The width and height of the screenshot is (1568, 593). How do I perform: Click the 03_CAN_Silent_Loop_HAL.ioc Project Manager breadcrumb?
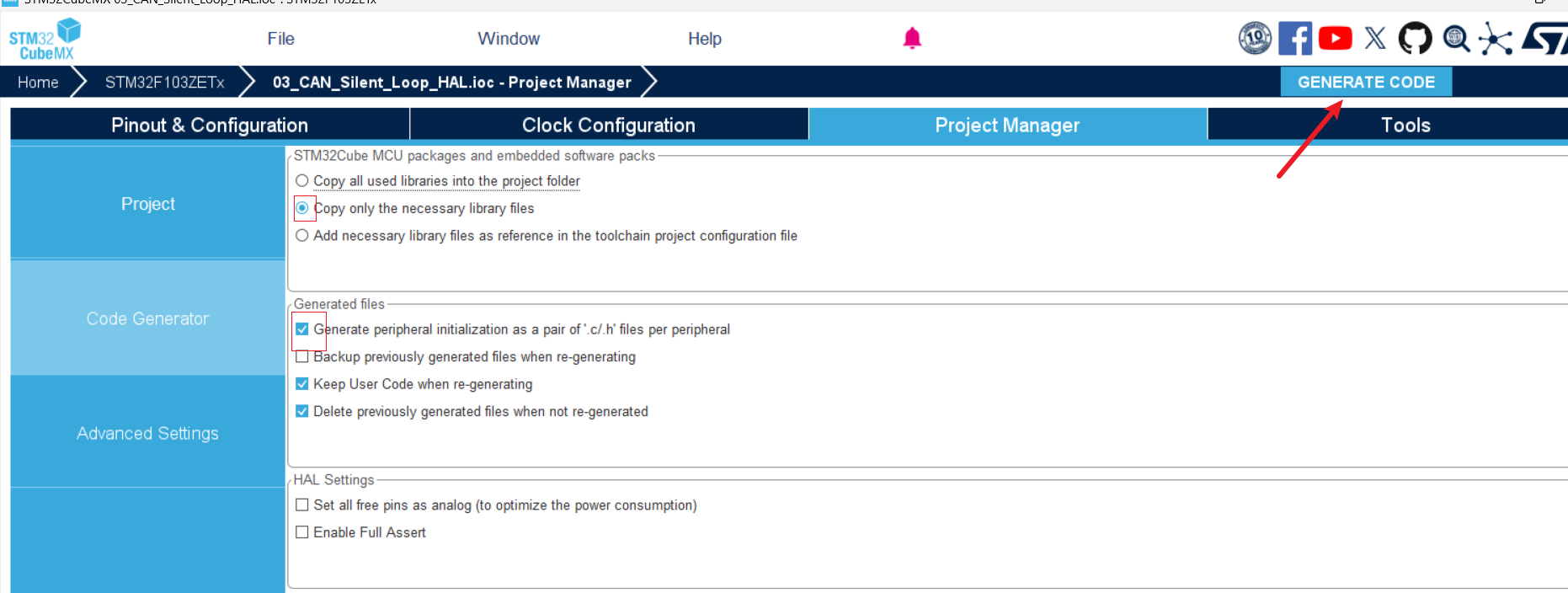(x=451, y=83)
